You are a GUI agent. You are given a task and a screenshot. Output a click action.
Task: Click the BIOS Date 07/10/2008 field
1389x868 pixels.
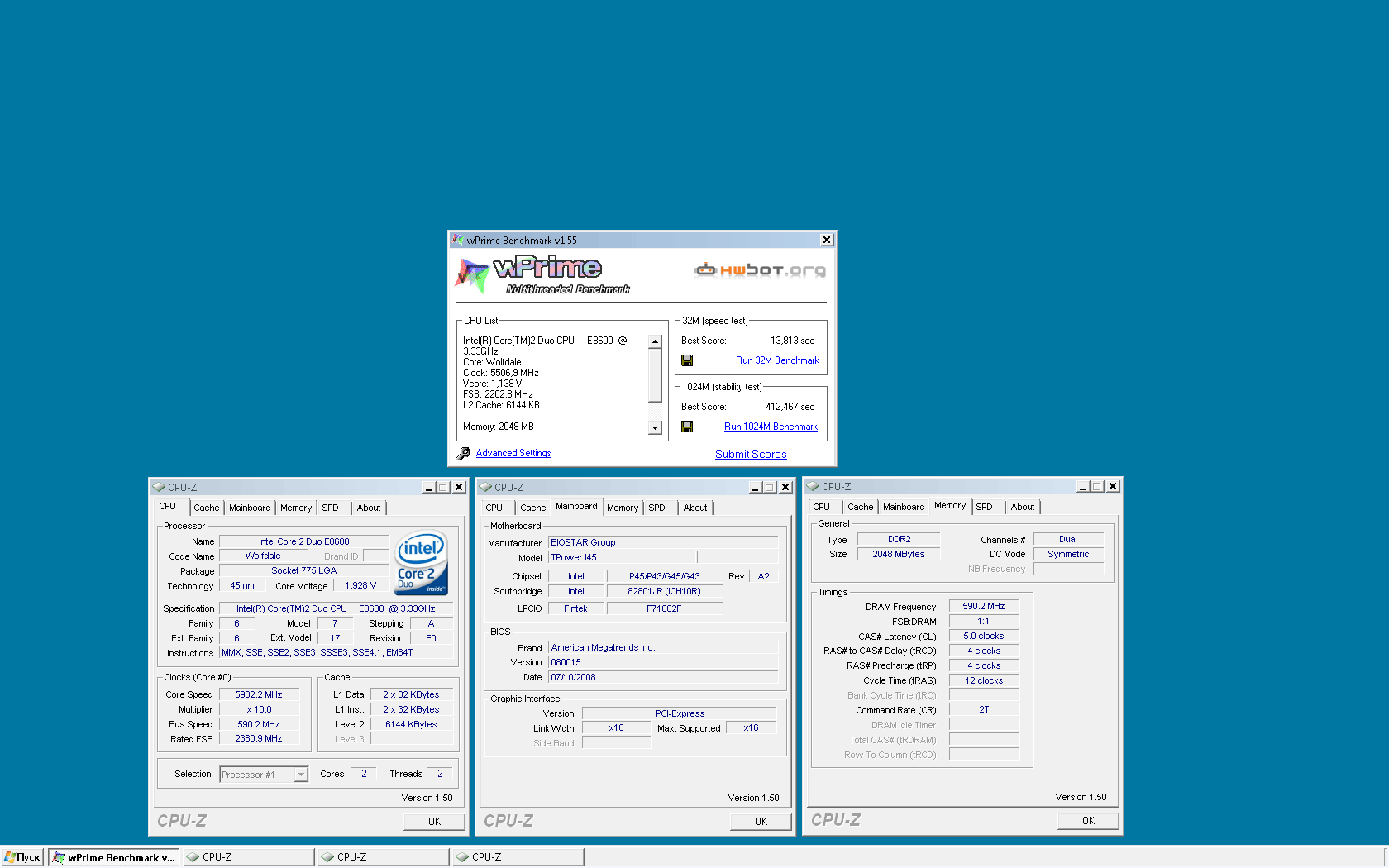pos(663,677)
